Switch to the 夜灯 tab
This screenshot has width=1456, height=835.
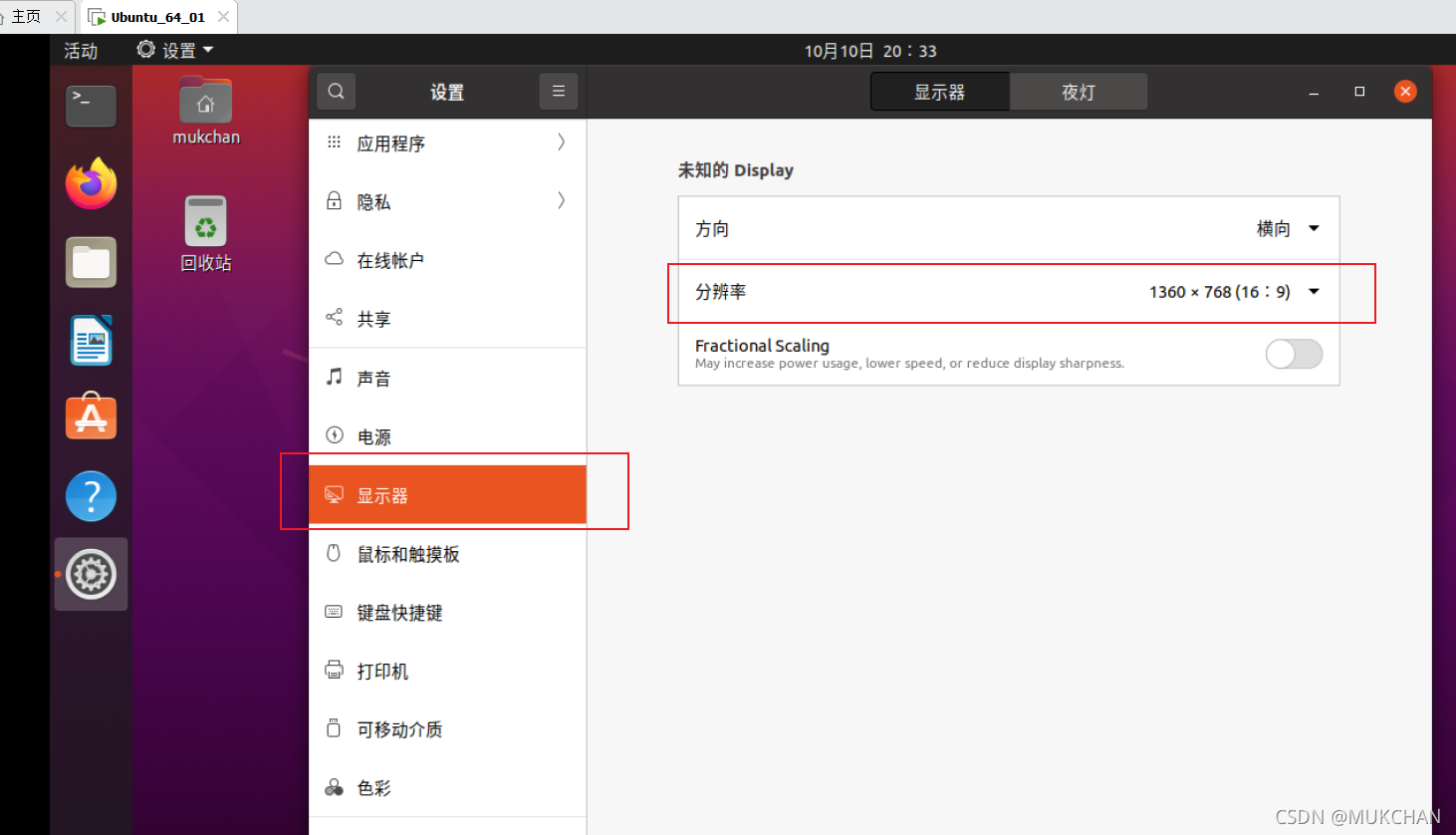pos(1079,92)
